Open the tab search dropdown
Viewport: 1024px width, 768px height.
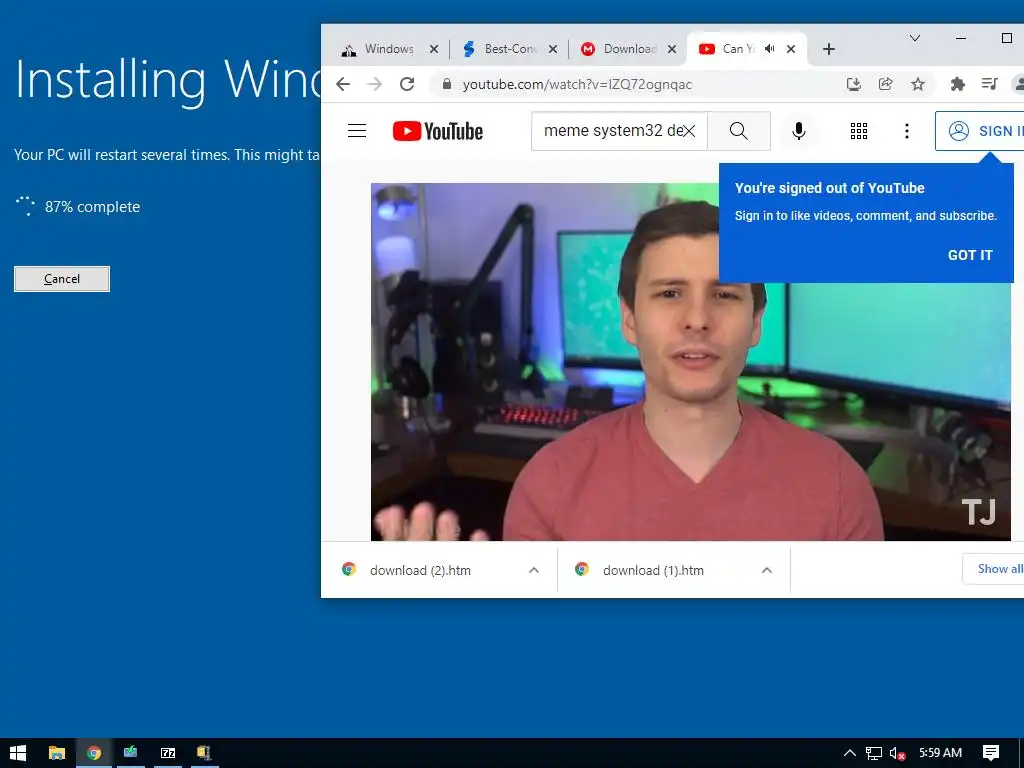tap(915, 38)
